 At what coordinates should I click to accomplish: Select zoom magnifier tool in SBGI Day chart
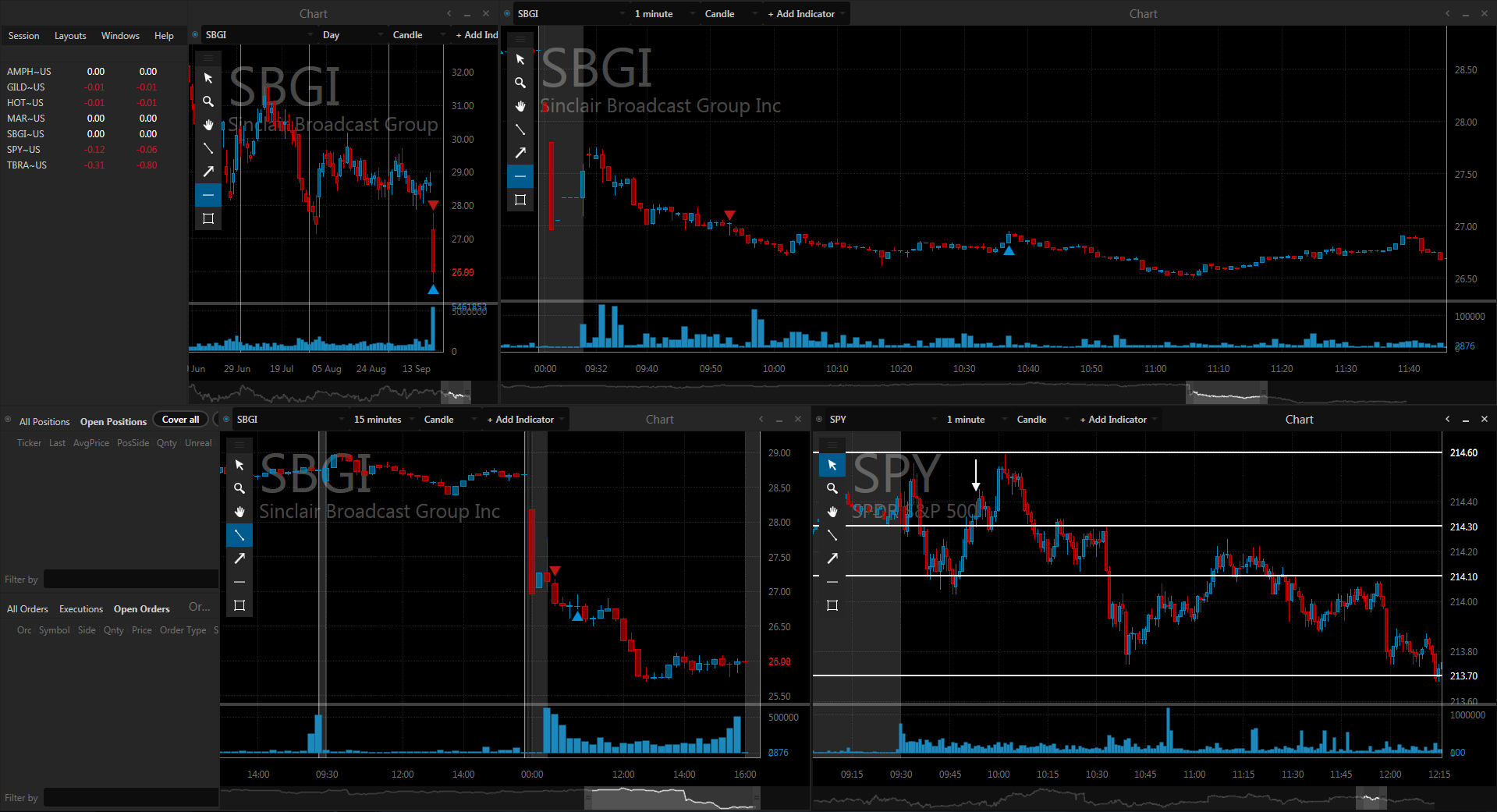pos(208,101)
